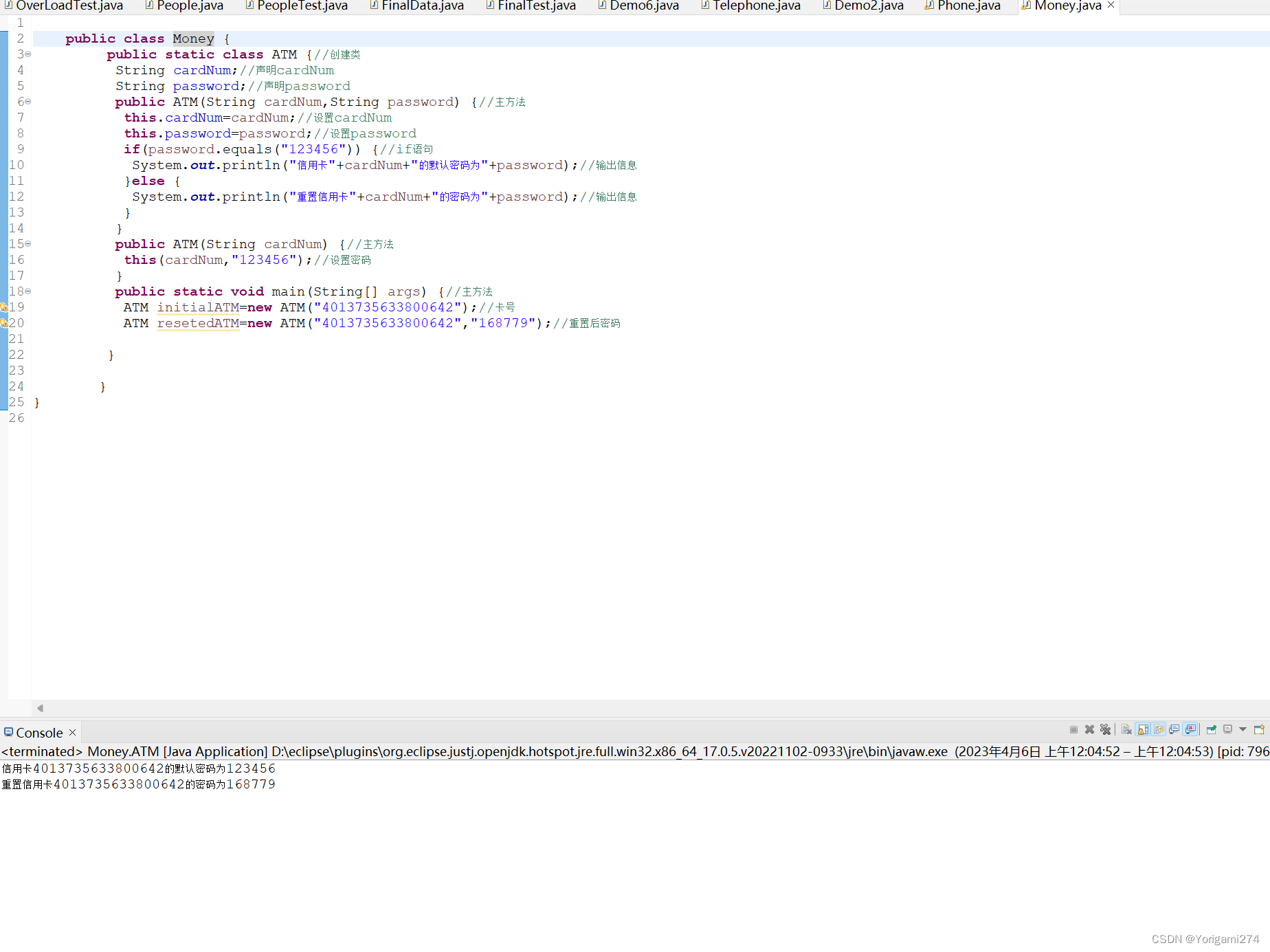This screenshot has width=1270, height=952.
Task: Click the else keyword on line 11
Action: [x=148, y=181]
